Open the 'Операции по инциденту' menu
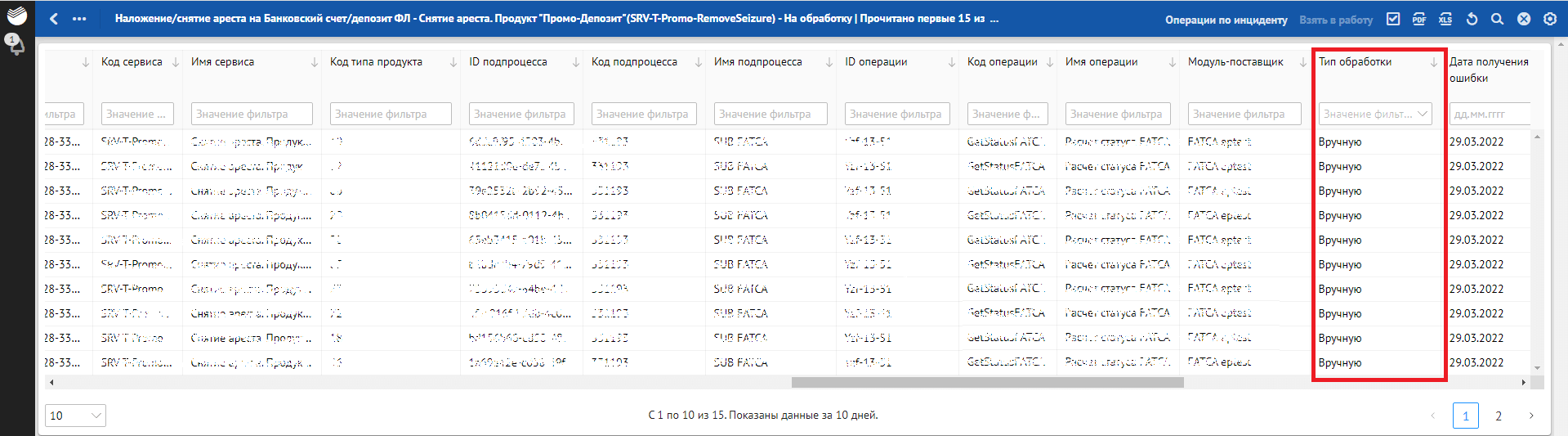 pos(1226,20)
